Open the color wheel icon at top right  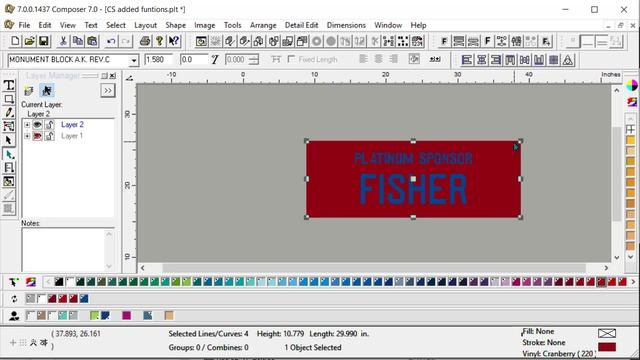tap(631, 85)
